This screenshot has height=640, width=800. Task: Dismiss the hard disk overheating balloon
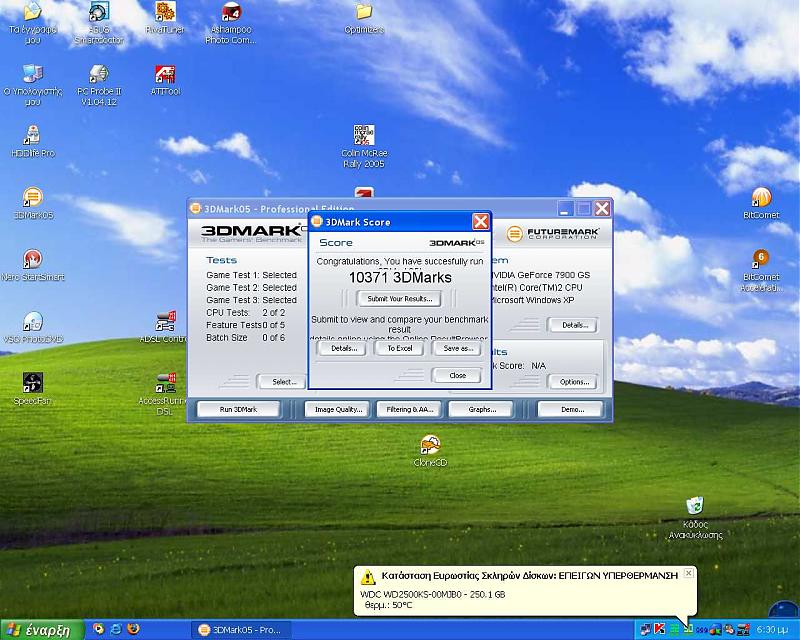(x=688, y=573)
